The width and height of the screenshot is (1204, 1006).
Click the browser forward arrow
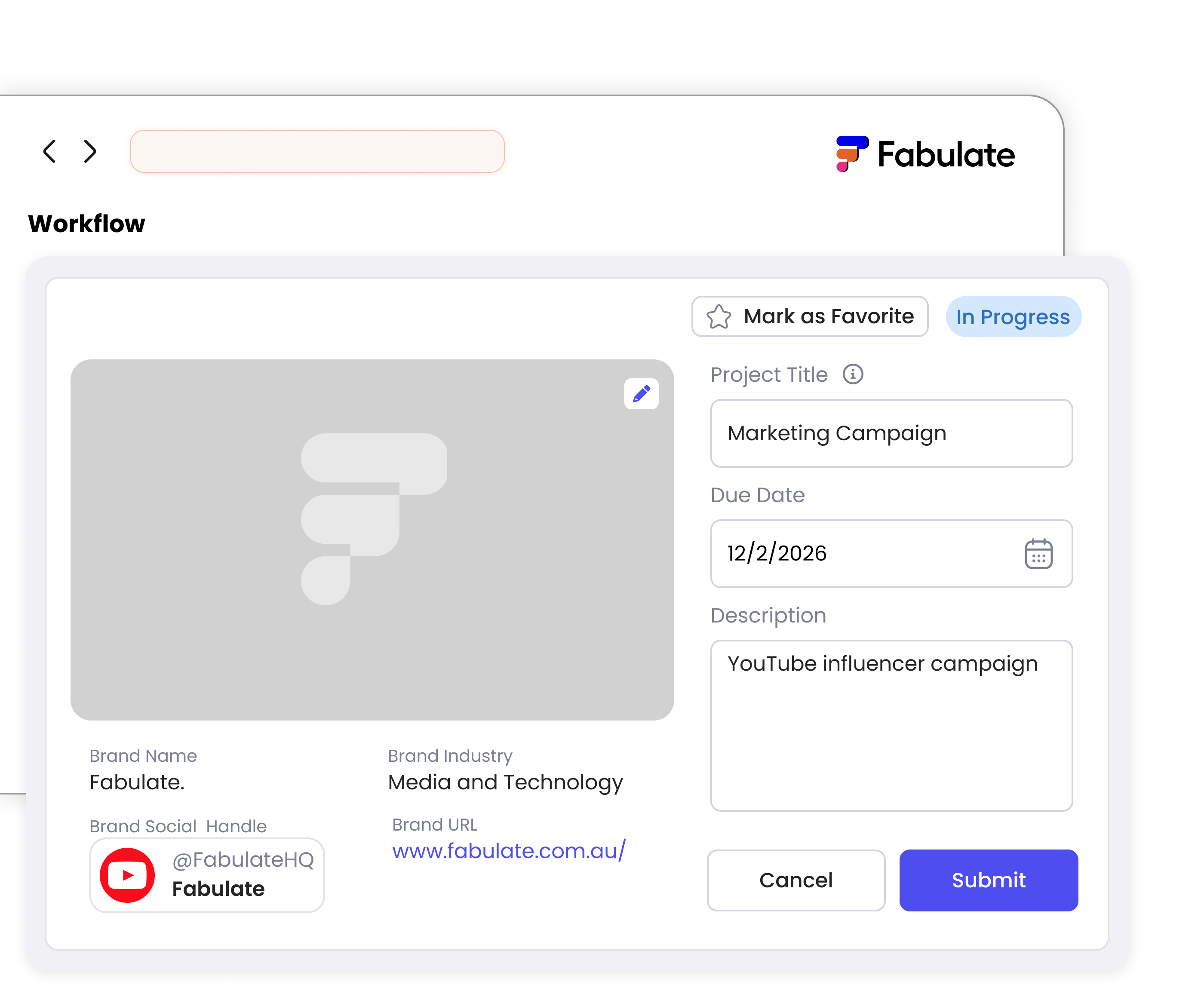coord(90,151)
